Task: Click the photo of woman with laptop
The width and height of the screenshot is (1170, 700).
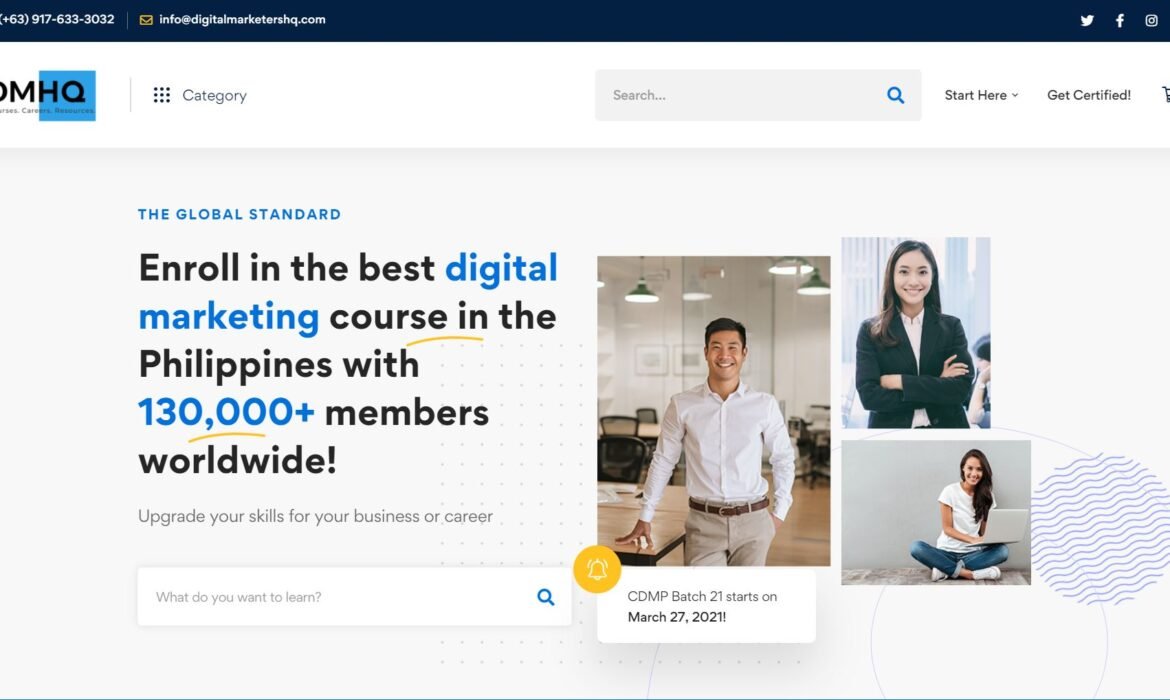Action: pyautogui.click(x=935, y=512)
